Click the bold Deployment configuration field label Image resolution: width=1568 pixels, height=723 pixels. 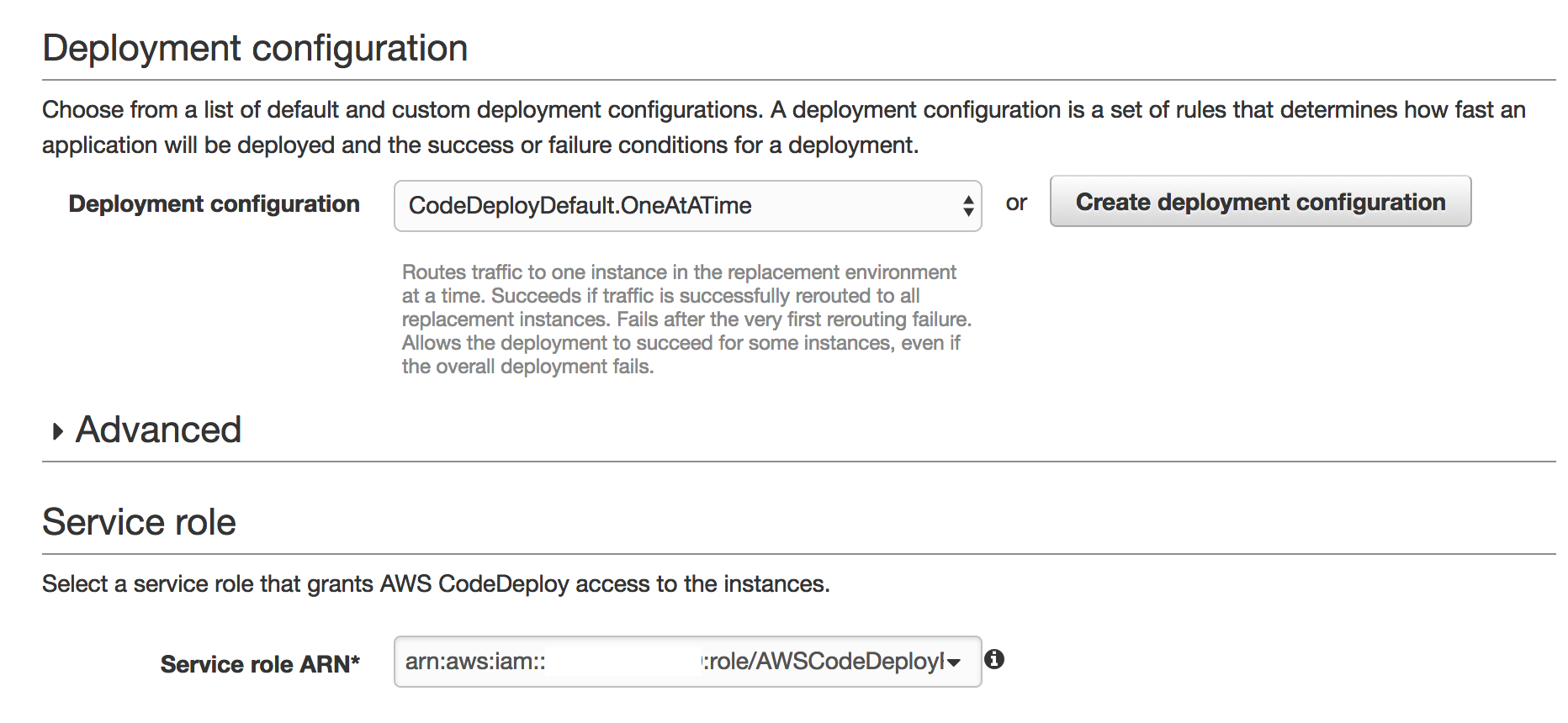(214, 204)
